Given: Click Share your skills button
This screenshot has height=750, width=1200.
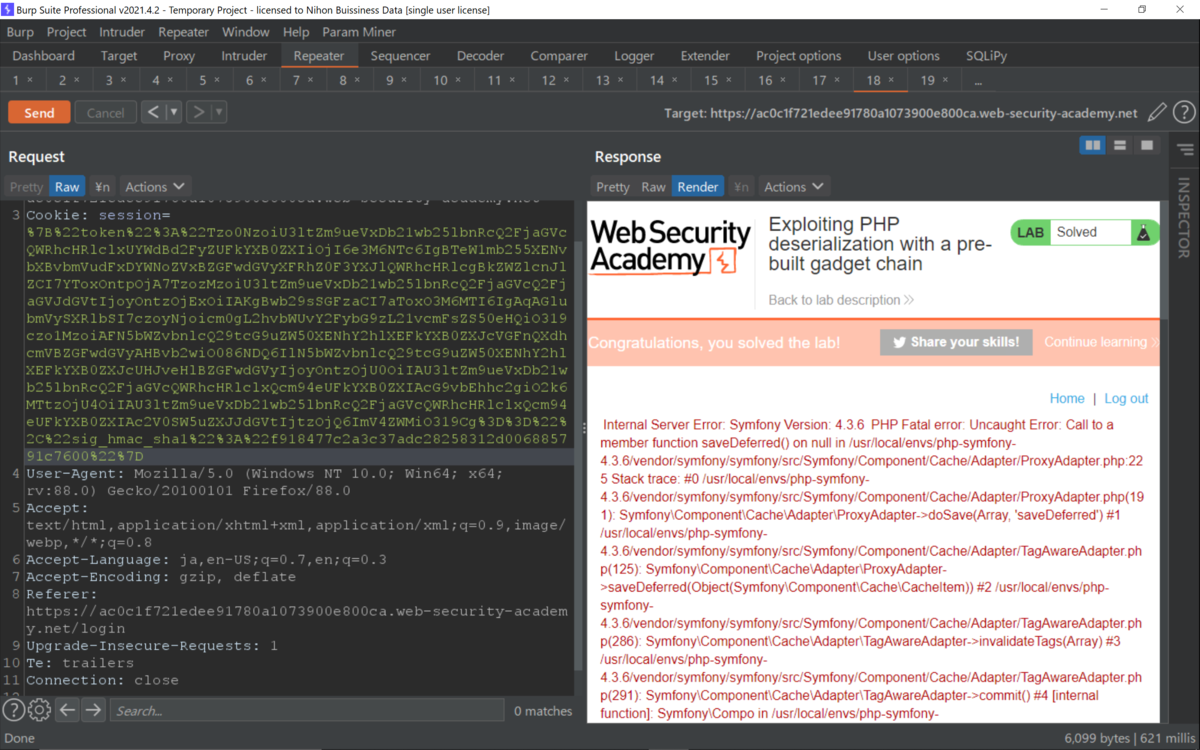Looking at the screenshot, I should (x=956, y=342).
